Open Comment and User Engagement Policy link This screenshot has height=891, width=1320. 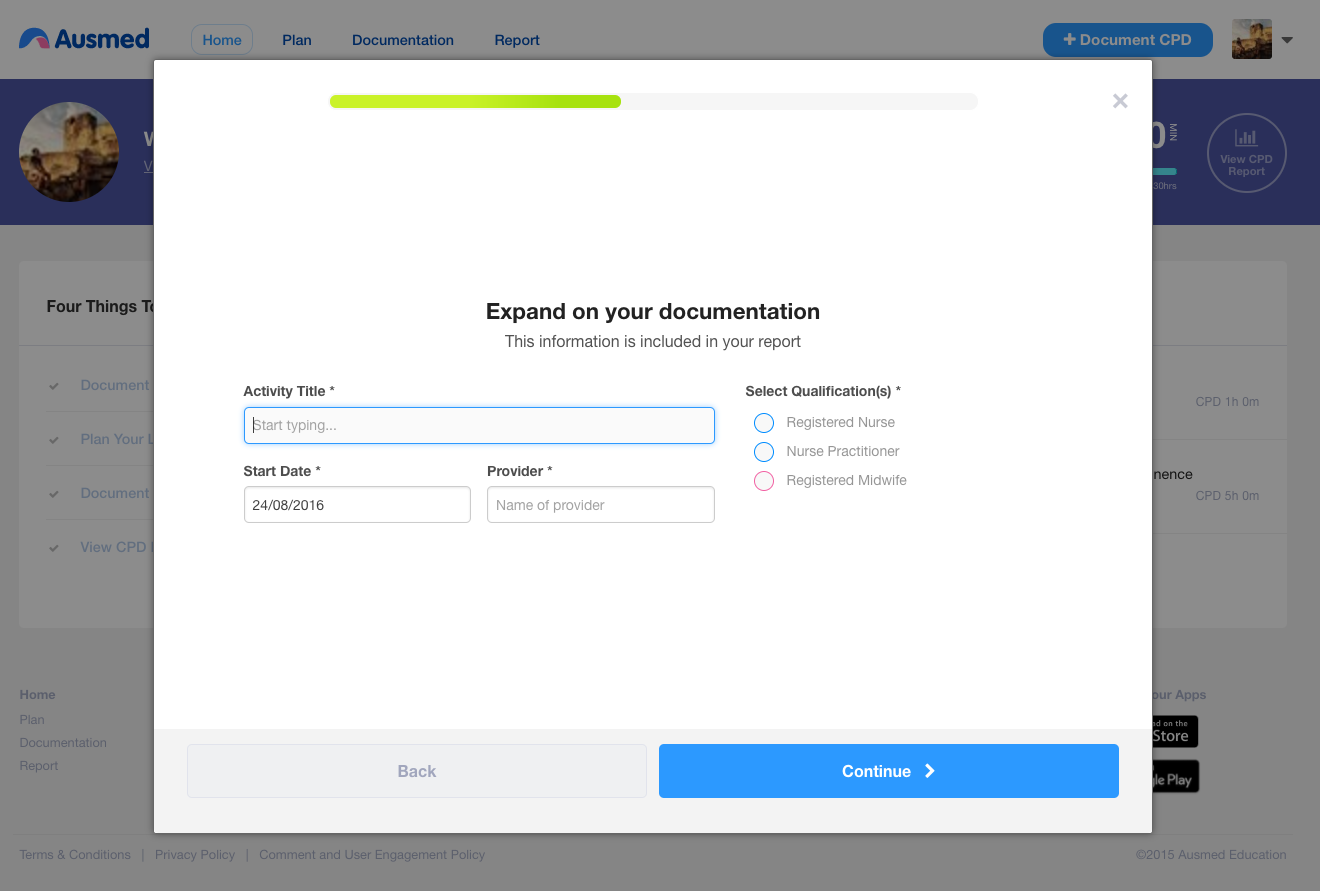[x=372, y=855]
